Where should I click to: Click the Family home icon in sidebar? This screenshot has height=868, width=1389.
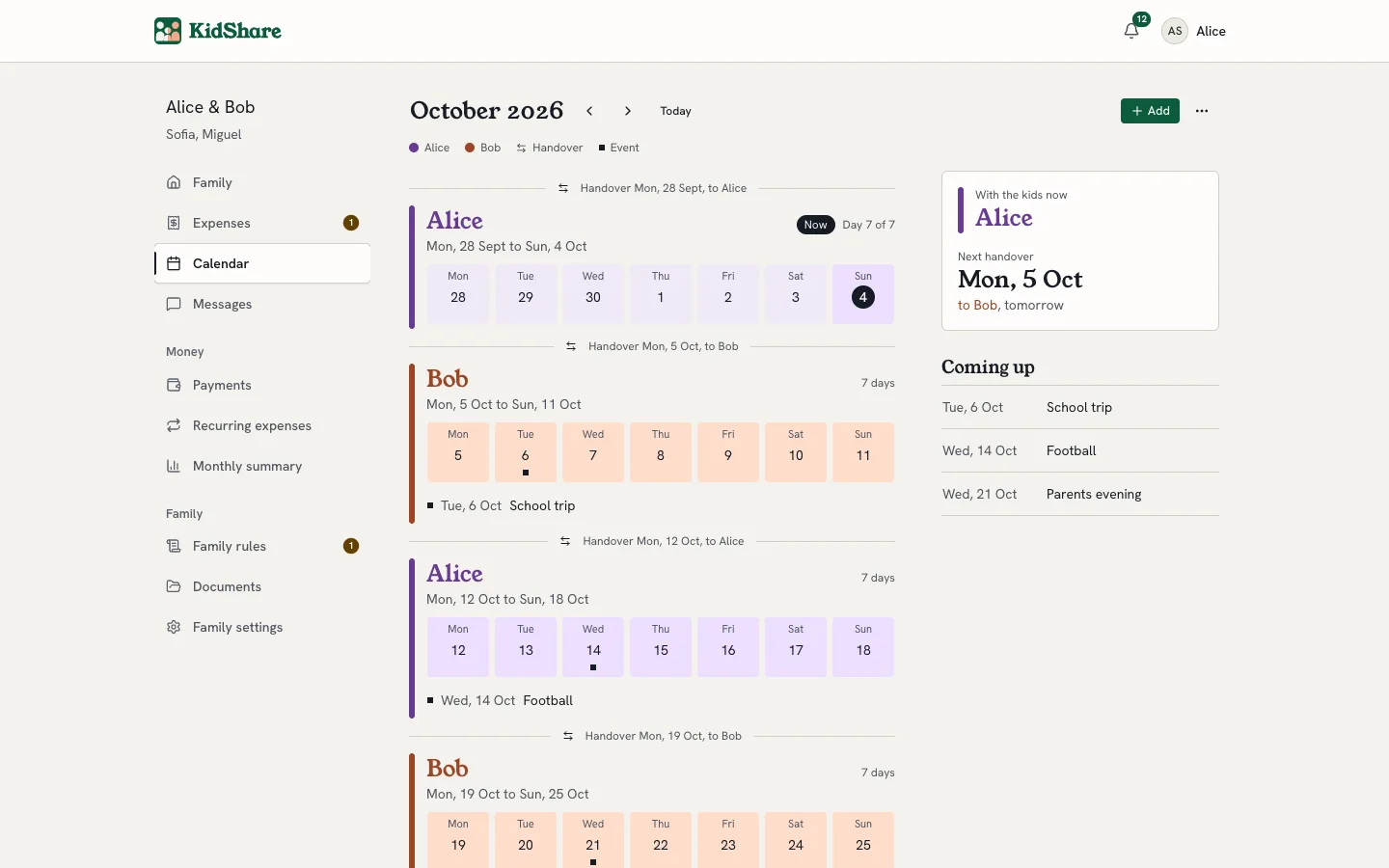coord(174,182)
